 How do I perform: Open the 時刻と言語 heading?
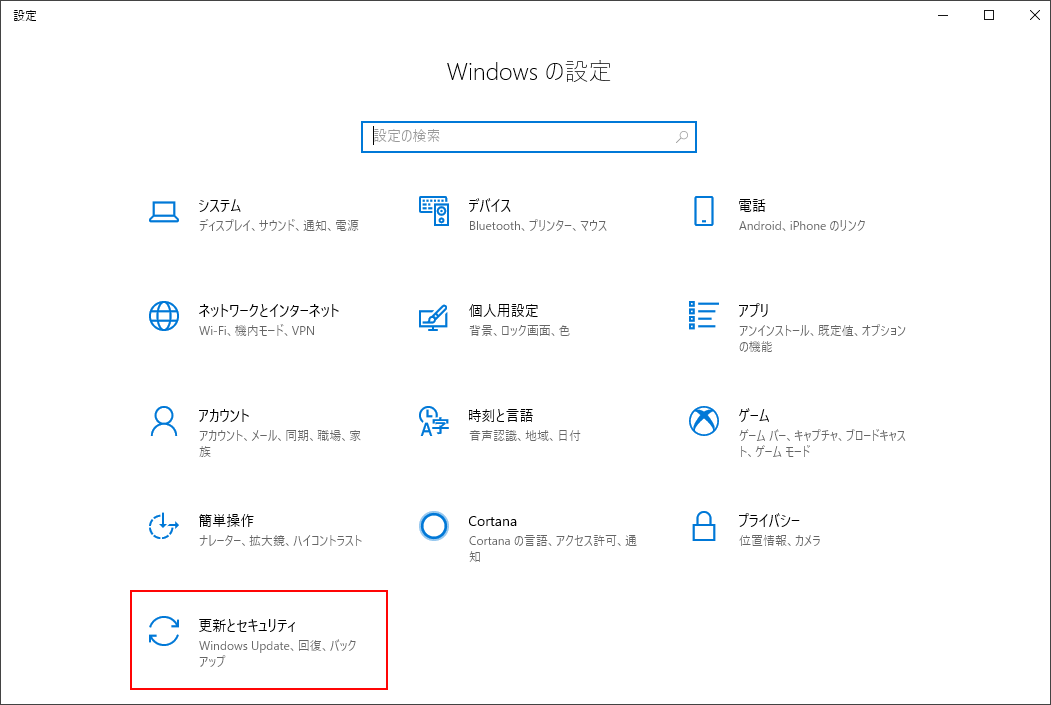click(501, 415)
